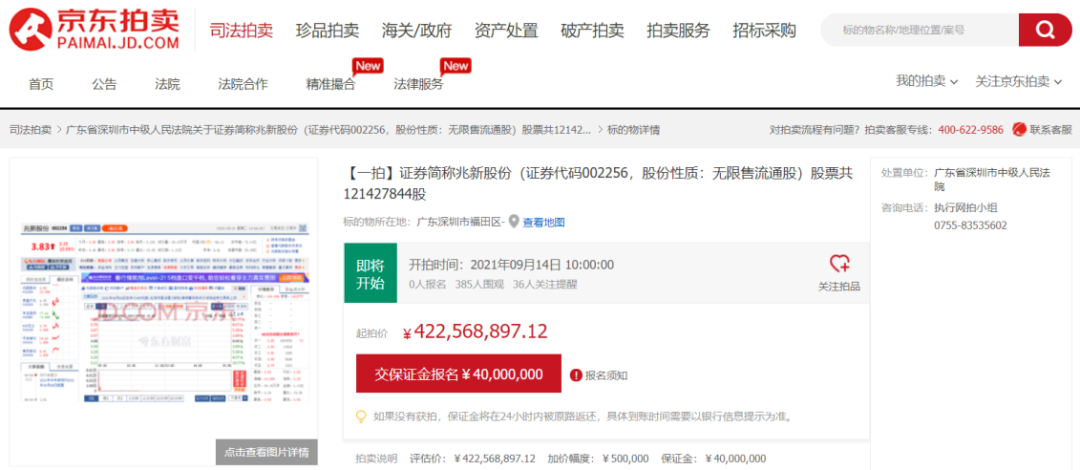This screenshot has width=1080, height=470.
Task: Expand the 我的拍卖 dropdown
Action: tap(926, 81)
